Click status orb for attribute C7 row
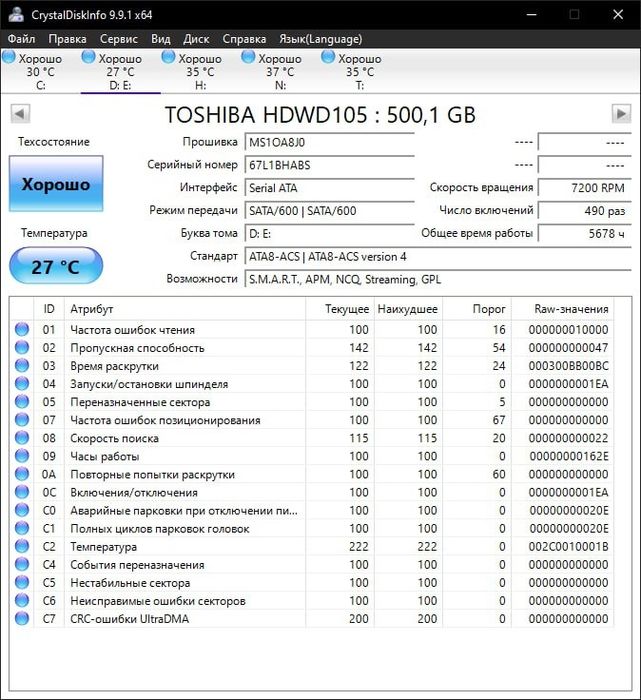The height and width of the screenshot is (700, 641). click(22, 619)
